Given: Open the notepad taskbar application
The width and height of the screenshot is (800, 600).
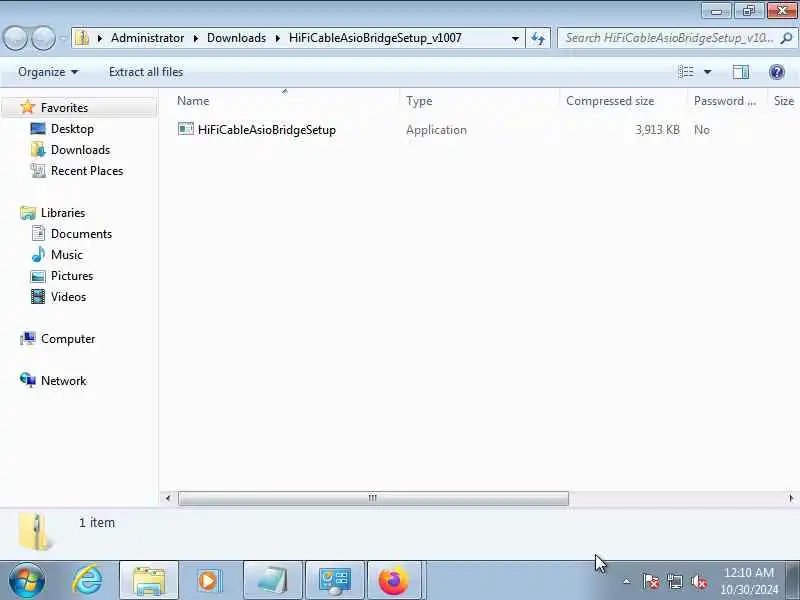Looking at the screenshot, I should 272,581.
